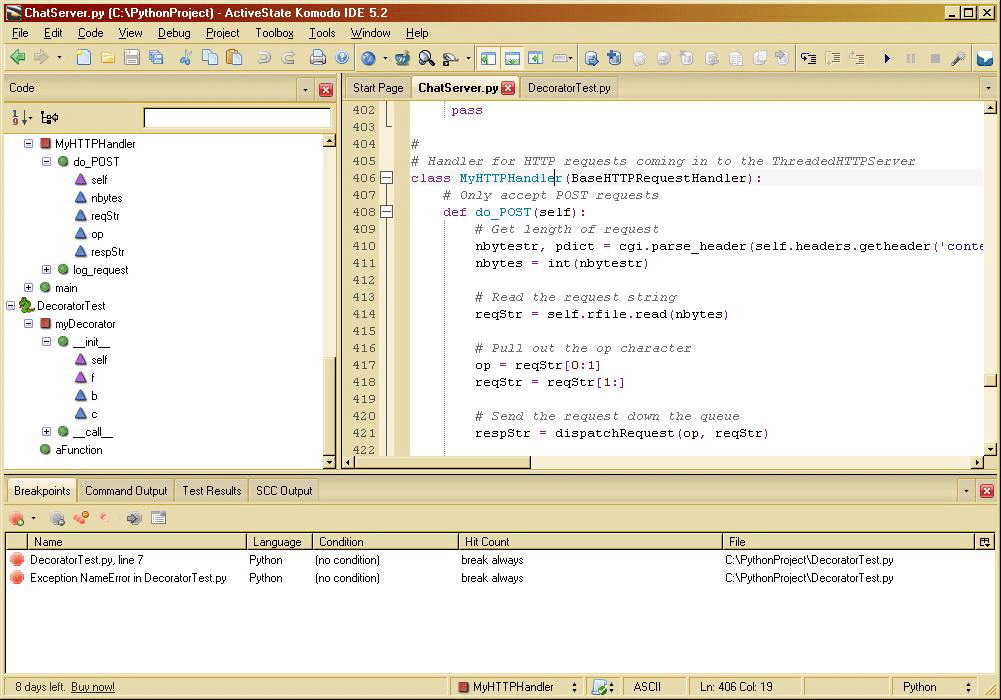
Task: Close the ChatServer.py editor tab
Action: [x=508, y=88]
